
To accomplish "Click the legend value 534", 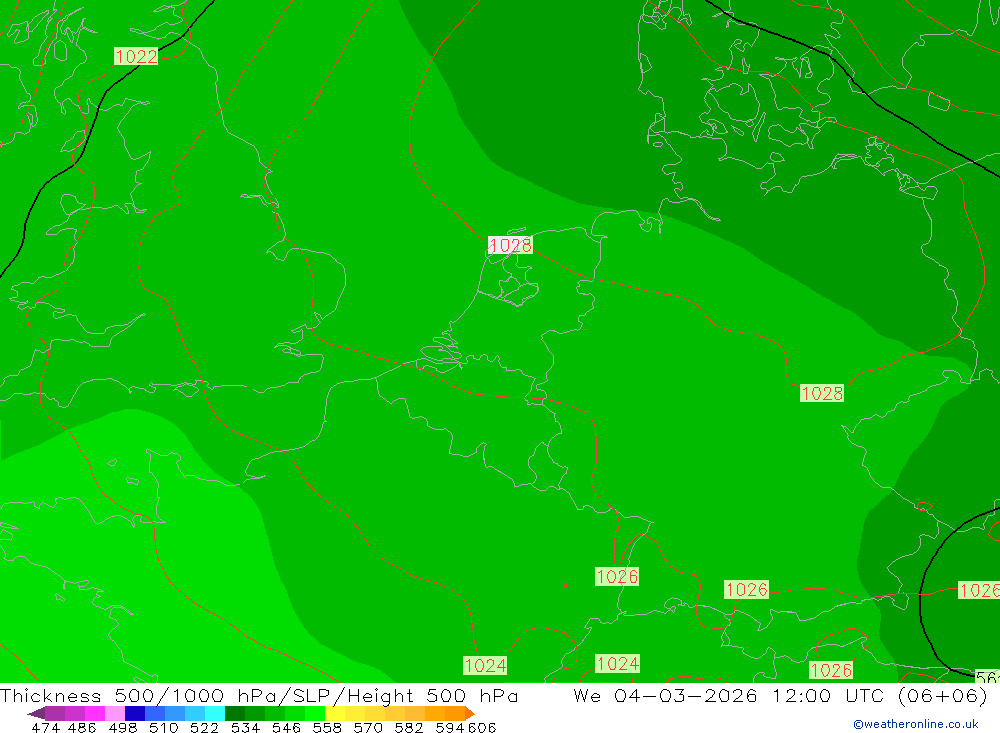I will tap(245, 727).
